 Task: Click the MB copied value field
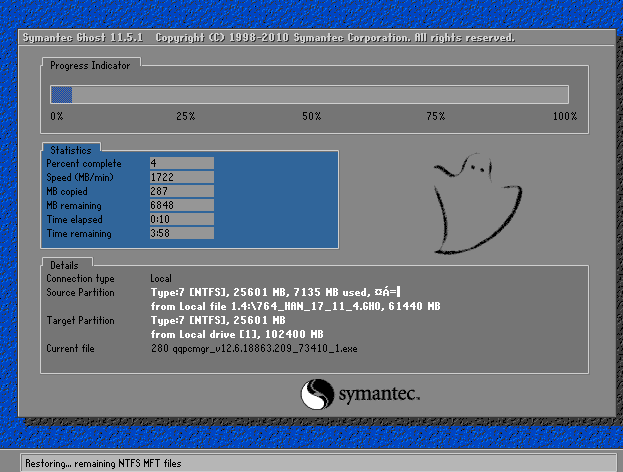click(182, 191)
